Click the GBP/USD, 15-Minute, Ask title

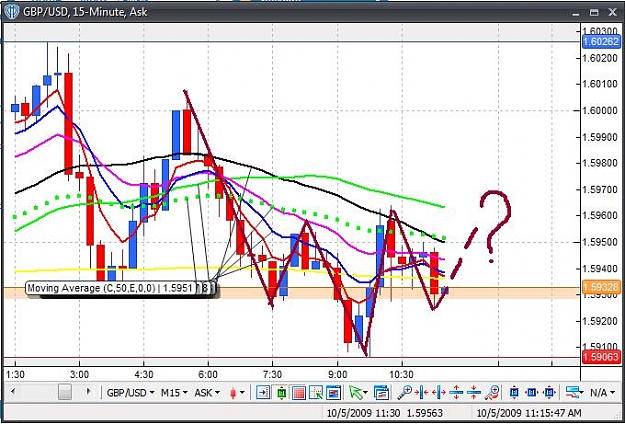85,12
